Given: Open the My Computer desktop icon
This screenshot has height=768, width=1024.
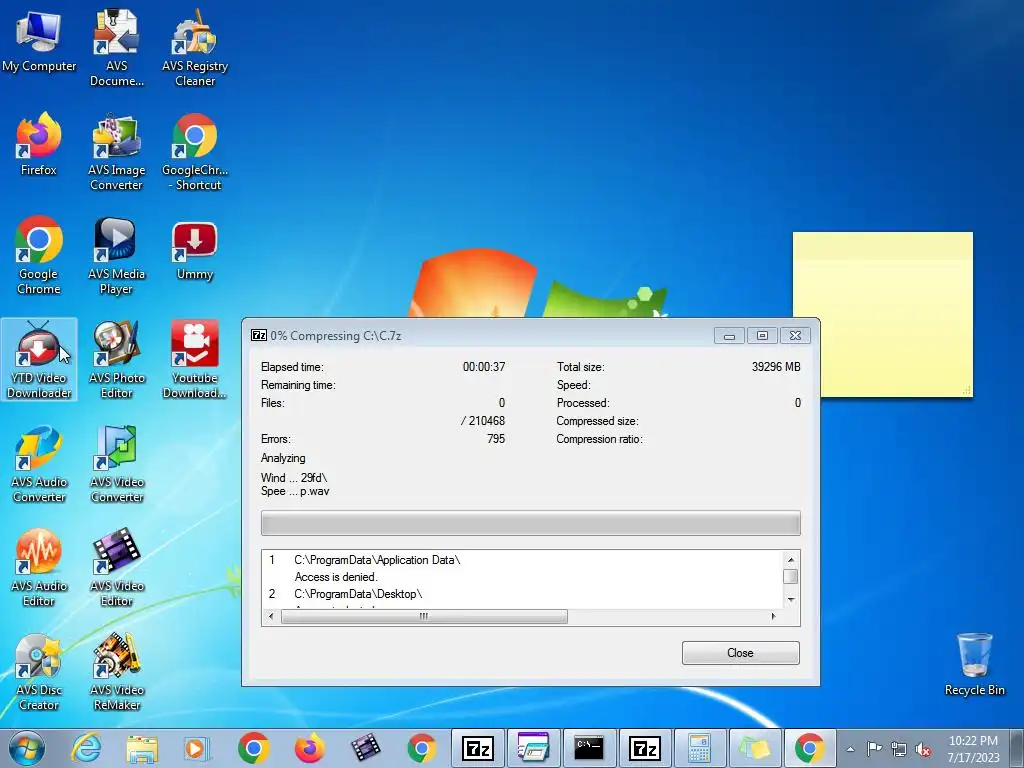Looking at the screenshot, I should coord(39,42).
